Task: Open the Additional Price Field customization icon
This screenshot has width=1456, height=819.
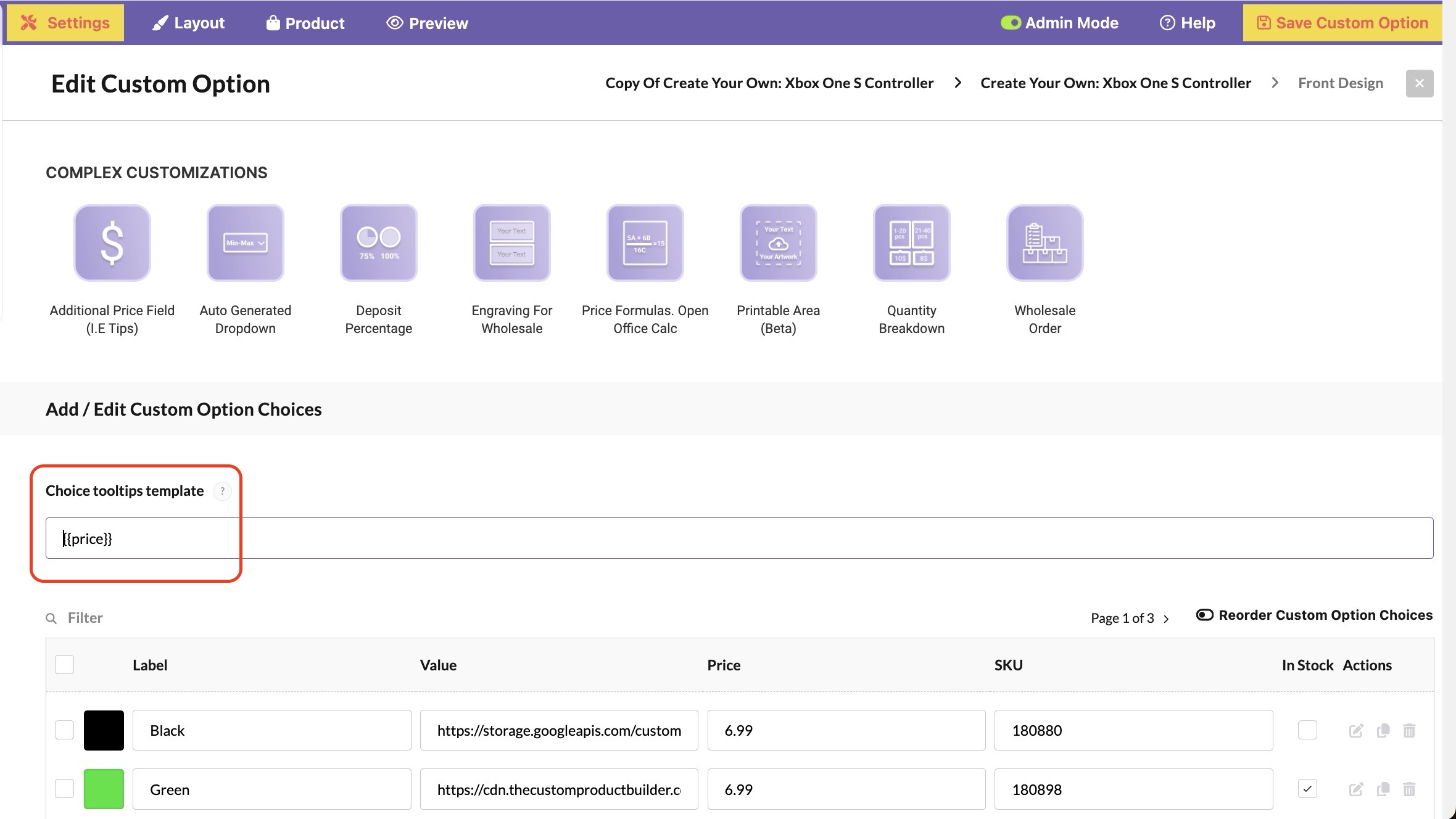Action: (x=112, y=243)
